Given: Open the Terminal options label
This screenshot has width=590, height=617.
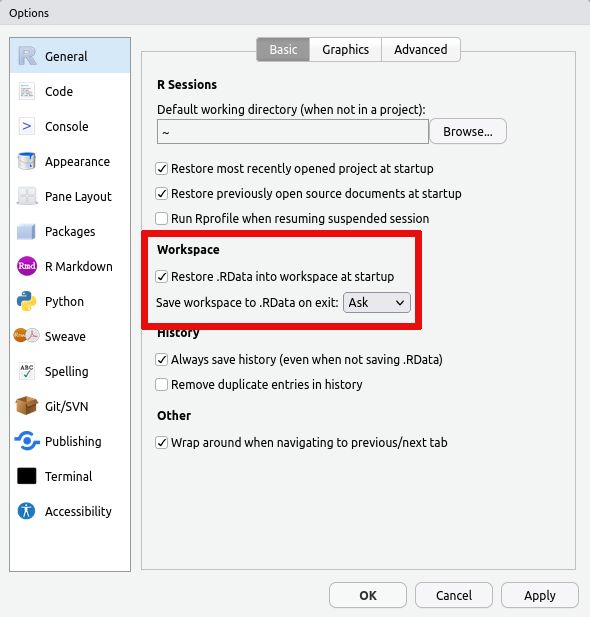Looking at the screenshot, I should pos(68,477).
